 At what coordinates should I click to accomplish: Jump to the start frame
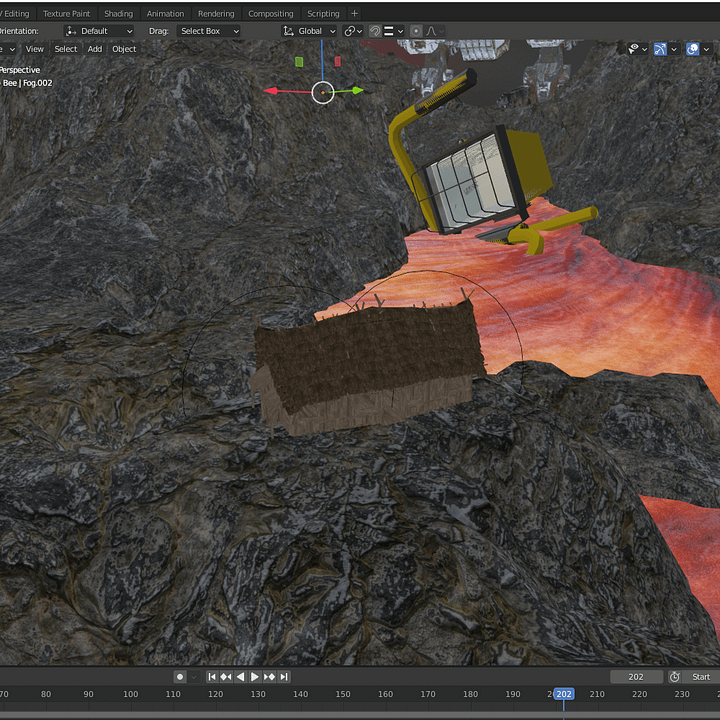(x=212, y=676)
